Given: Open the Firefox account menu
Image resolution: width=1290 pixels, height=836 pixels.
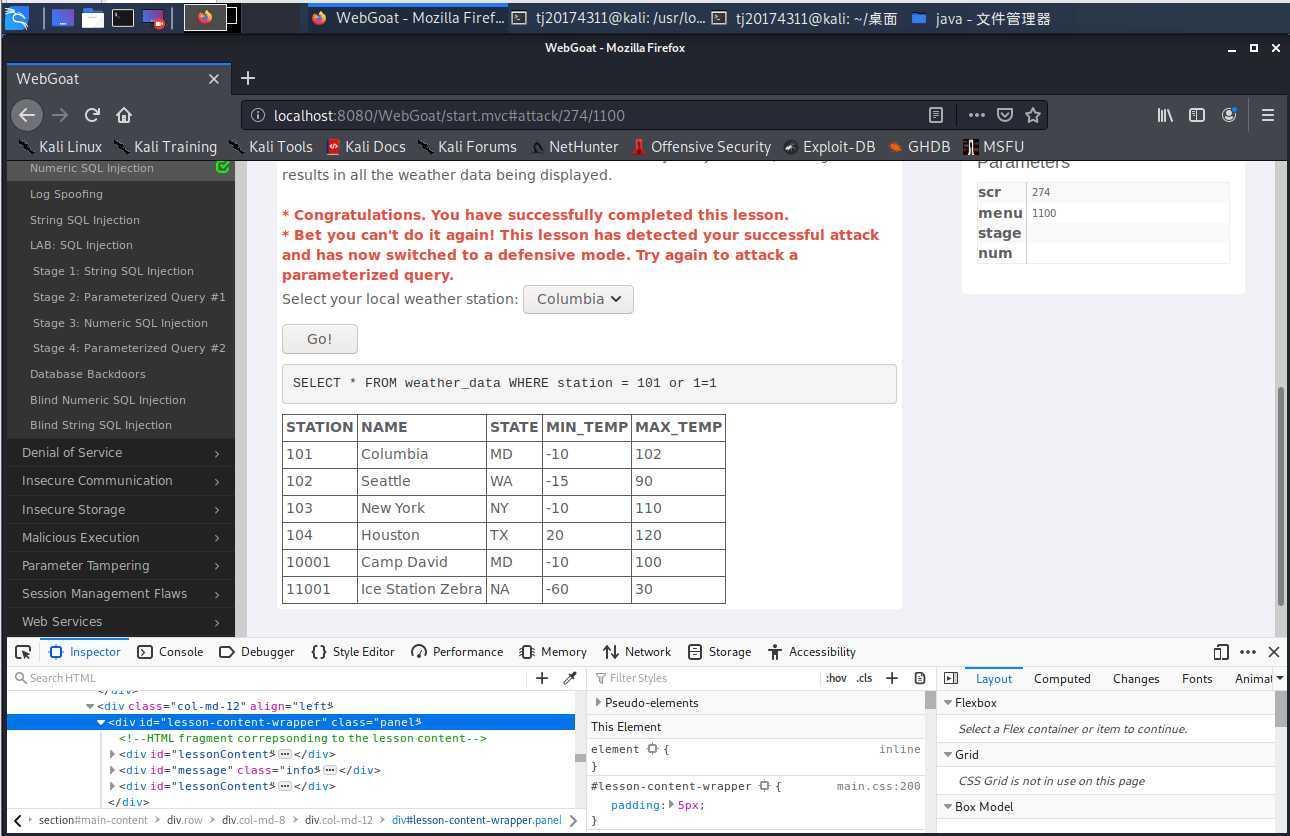Looking at the screenshot, I should pyautogui.click(x=1229, y=115).
